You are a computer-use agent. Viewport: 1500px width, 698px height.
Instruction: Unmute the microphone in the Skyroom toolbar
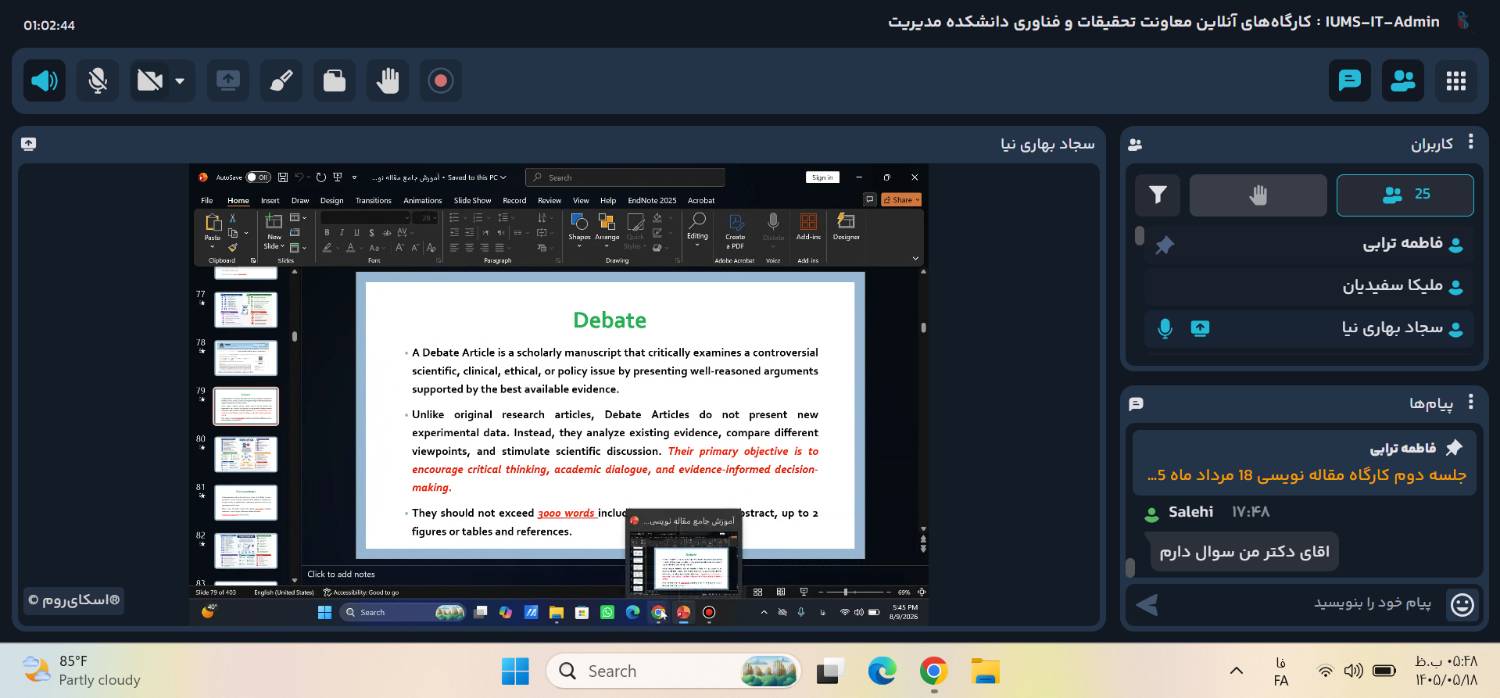pos(97,81)
